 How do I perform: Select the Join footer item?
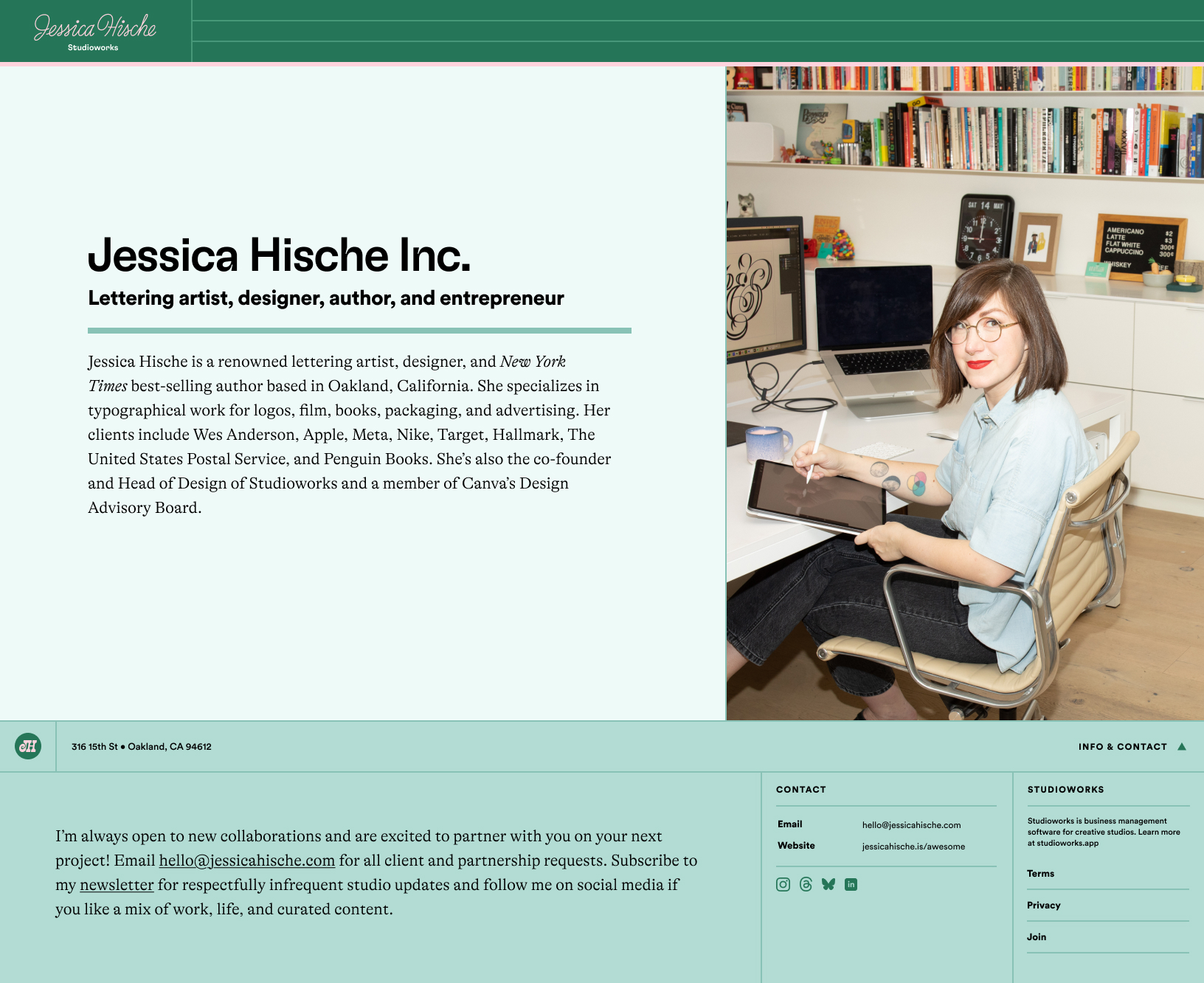(x=1037, y=937)
